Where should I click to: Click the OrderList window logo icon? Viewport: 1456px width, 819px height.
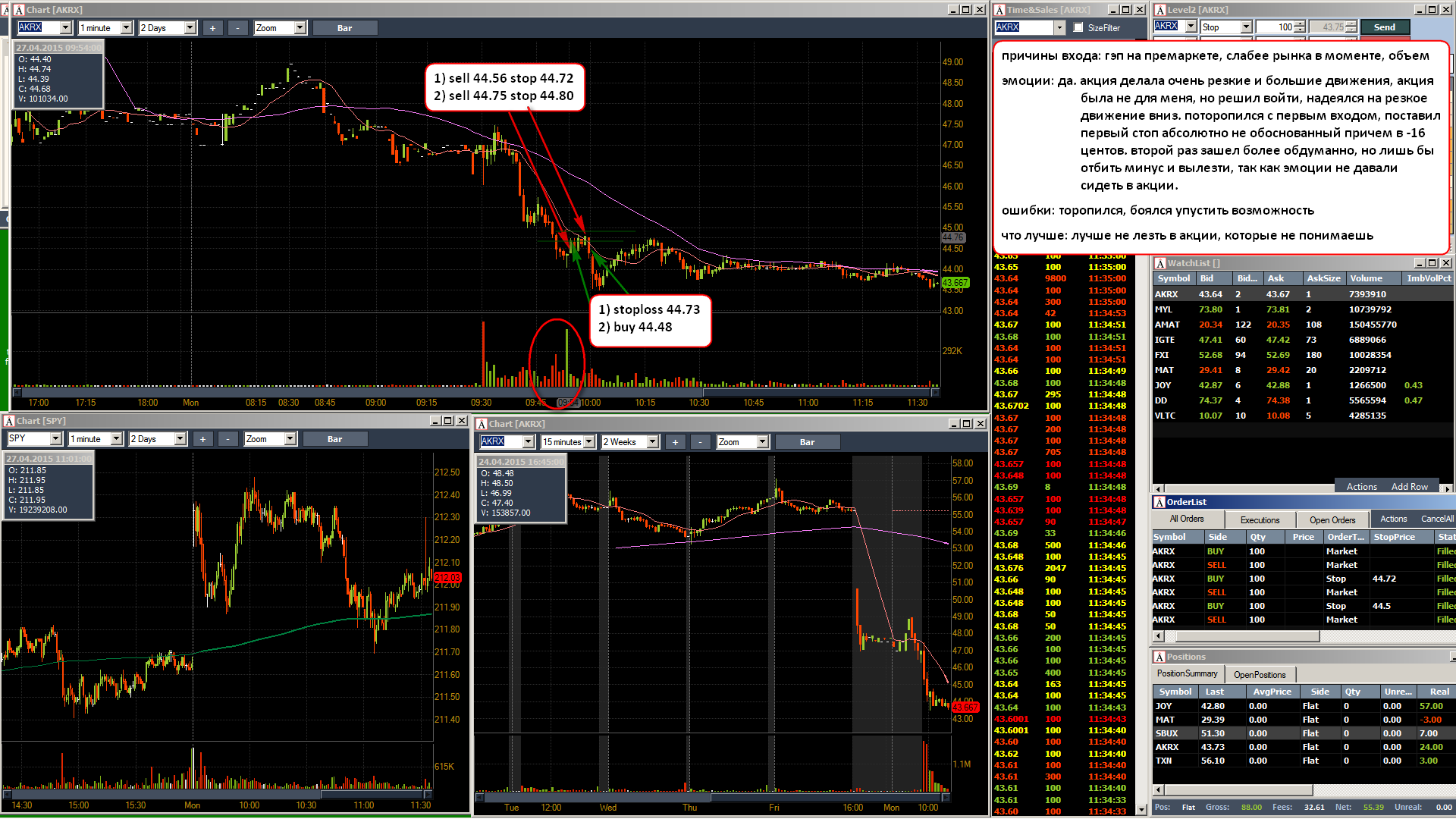(x=1159, y=502)
